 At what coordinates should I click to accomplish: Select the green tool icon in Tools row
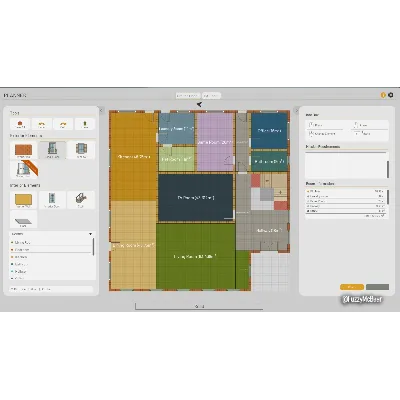tap(85, 124)
